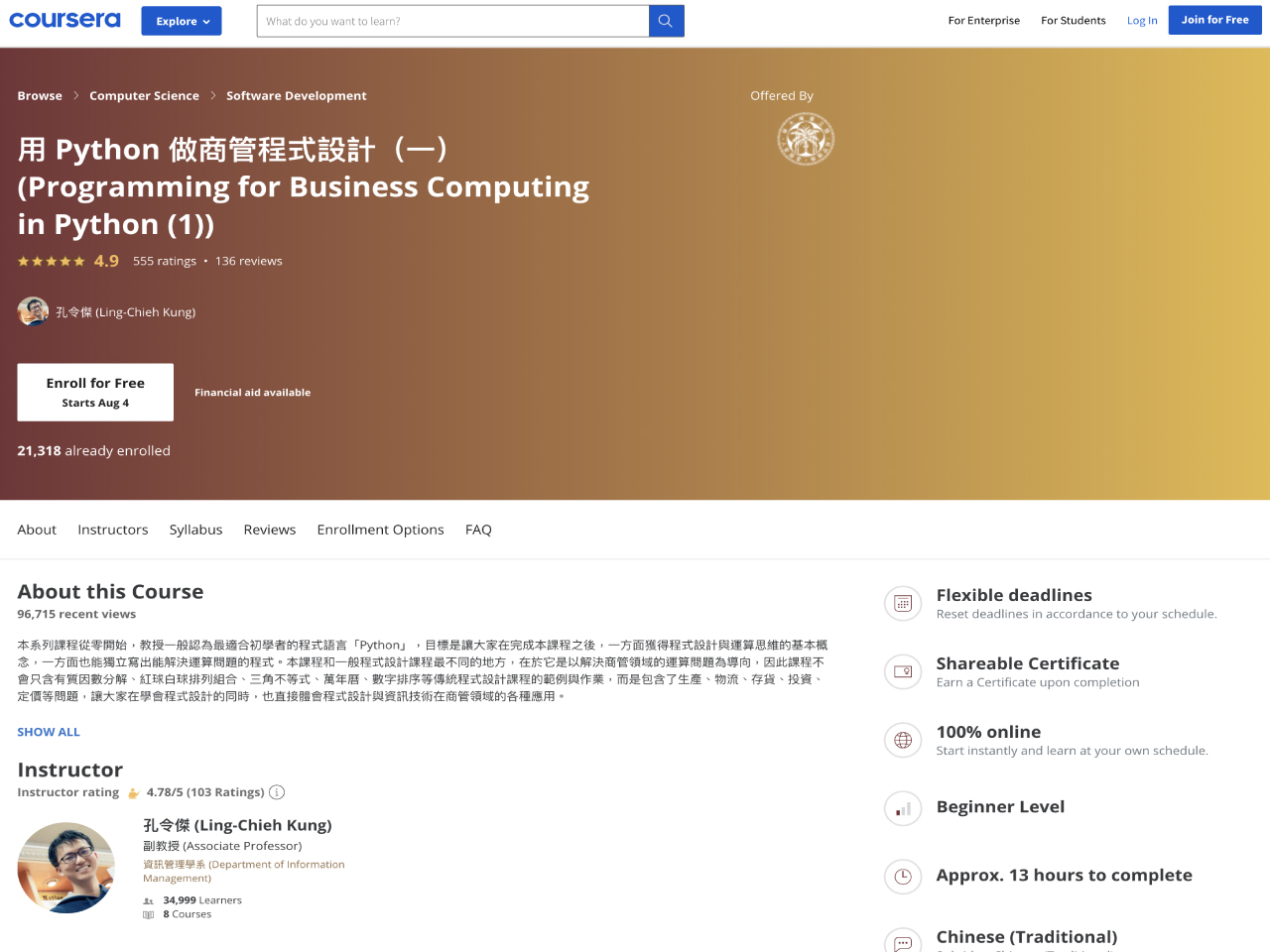Click the Join for Free button
The image size is (1270, 952).
coord(1215,20)
